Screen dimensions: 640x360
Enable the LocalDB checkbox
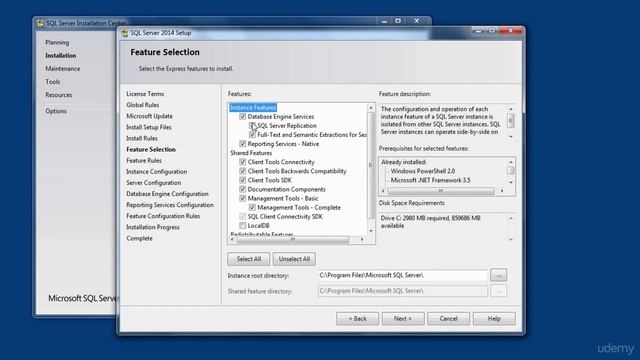point(242,225)
